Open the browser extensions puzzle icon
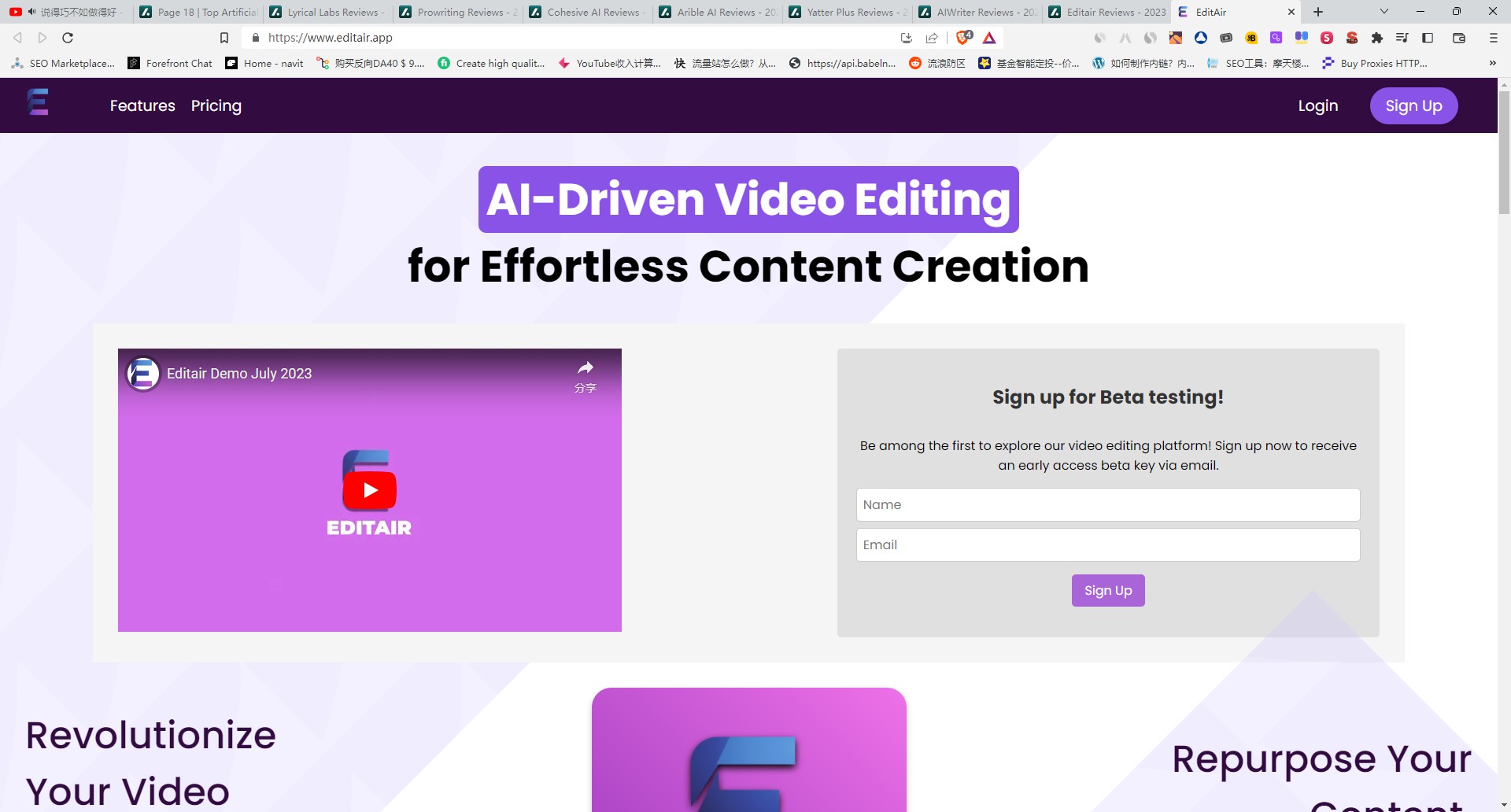Viewport: 1511px width, 812px height. [1376, 38]
